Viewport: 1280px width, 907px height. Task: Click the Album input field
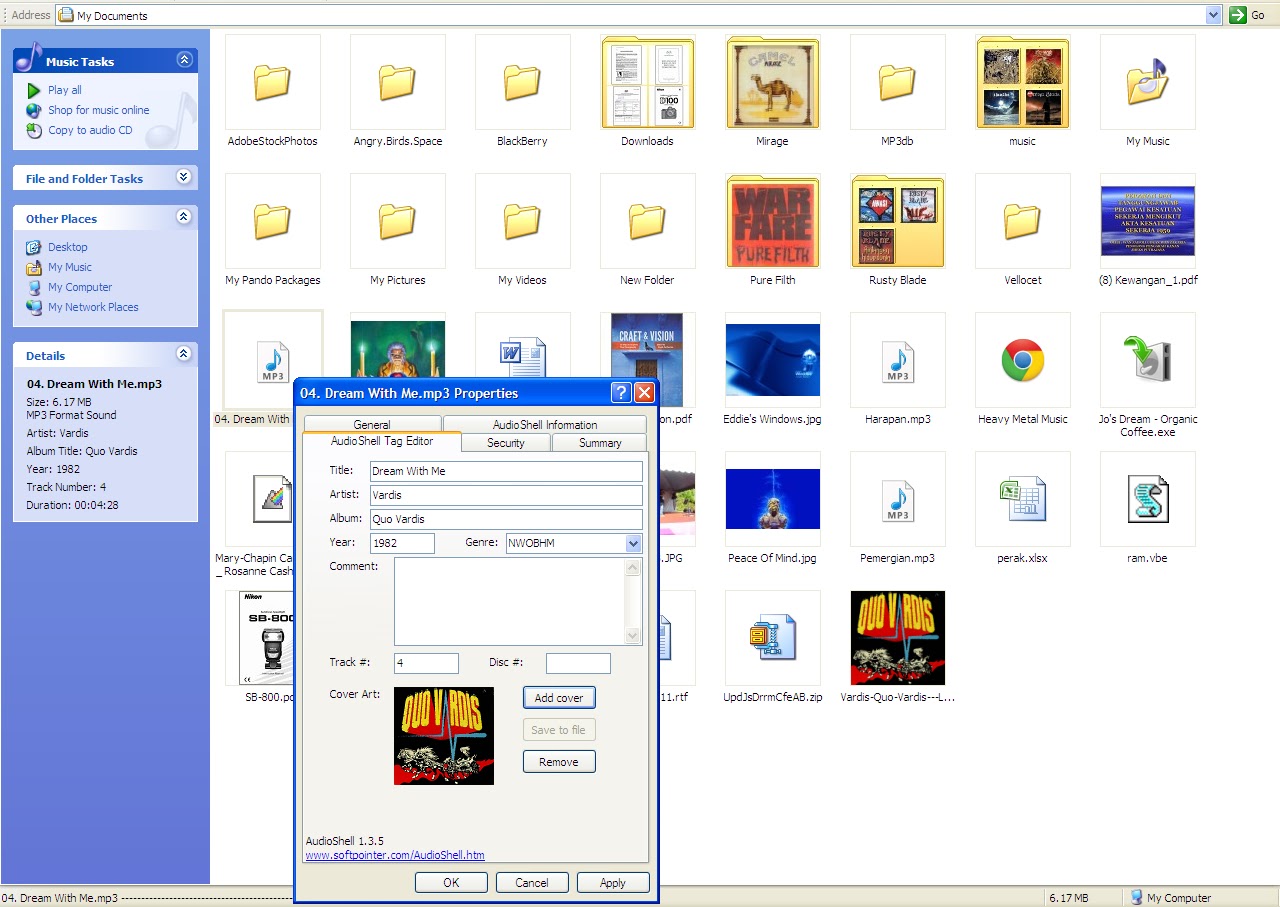click(506, 519)
